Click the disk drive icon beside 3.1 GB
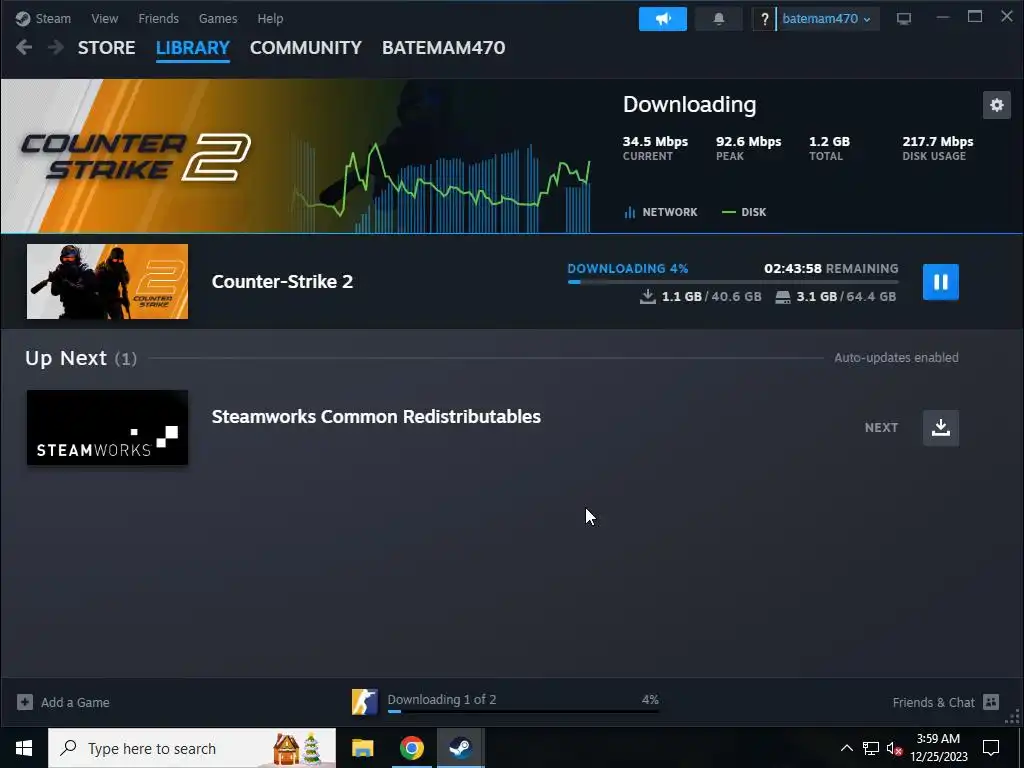This screenshot has width=1024, height=768. [782, 297]
